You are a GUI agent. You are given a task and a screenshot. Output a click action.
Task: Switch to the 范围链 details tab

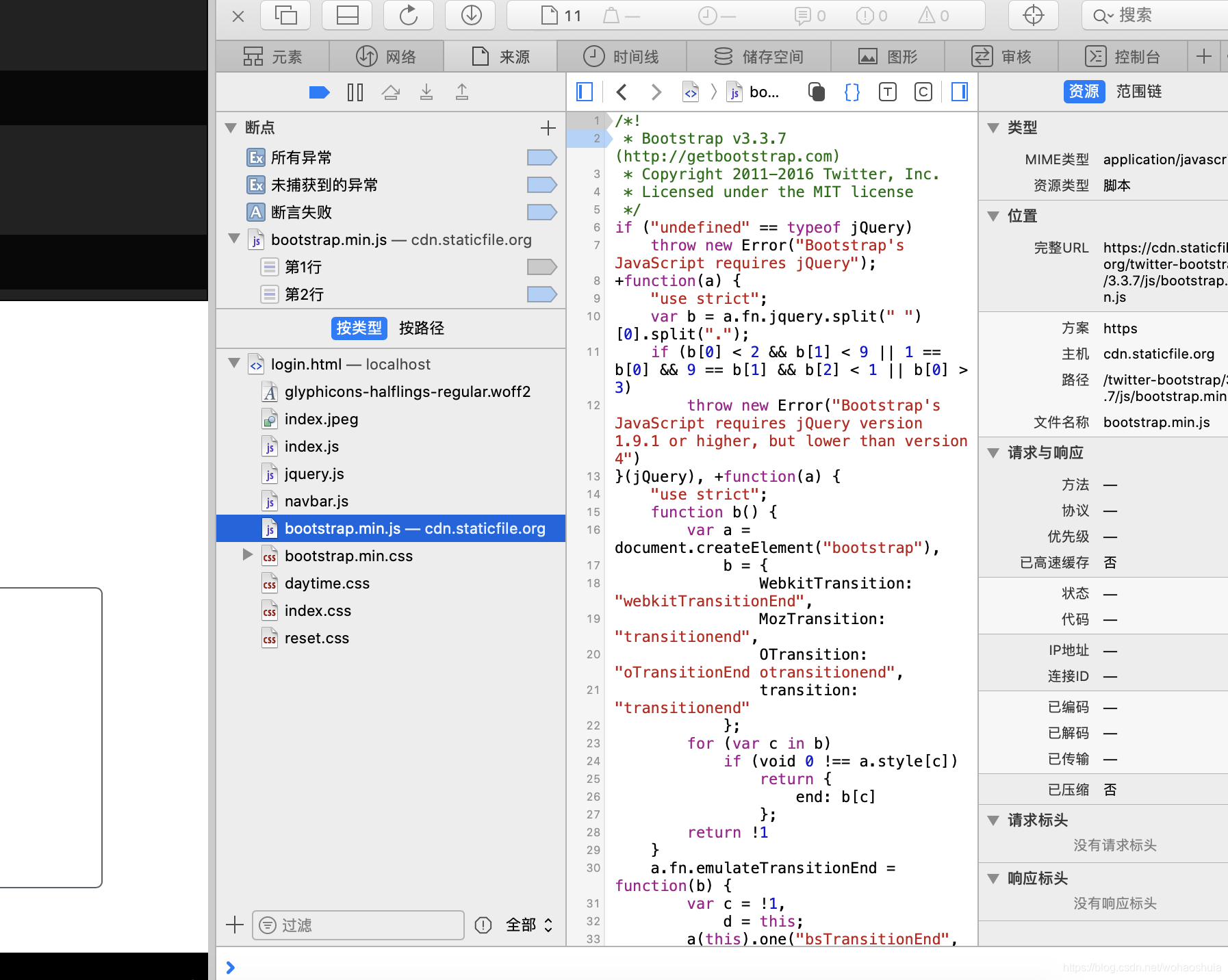click(x=1139, y=91)
